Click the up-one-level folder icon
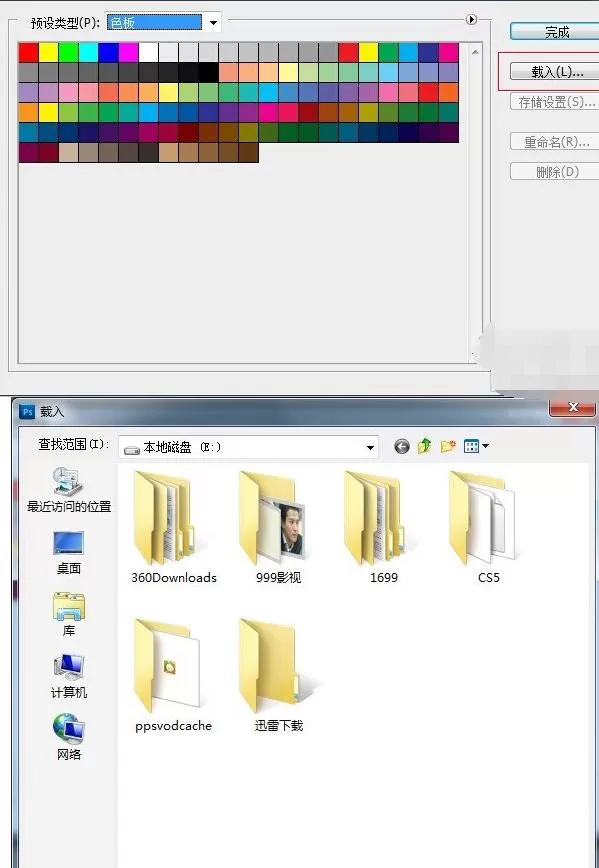 425,446
